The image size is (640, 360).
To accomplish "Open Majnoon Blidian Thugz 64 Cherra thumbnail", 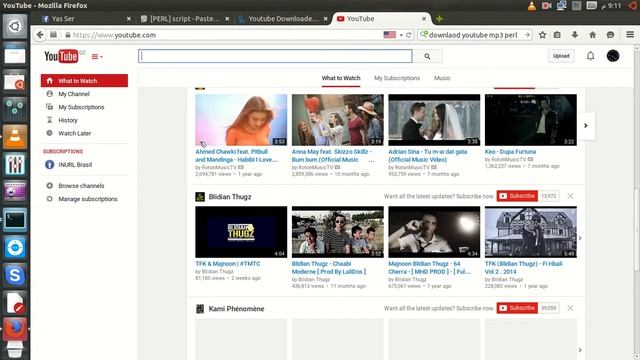I will coord(434,232).
